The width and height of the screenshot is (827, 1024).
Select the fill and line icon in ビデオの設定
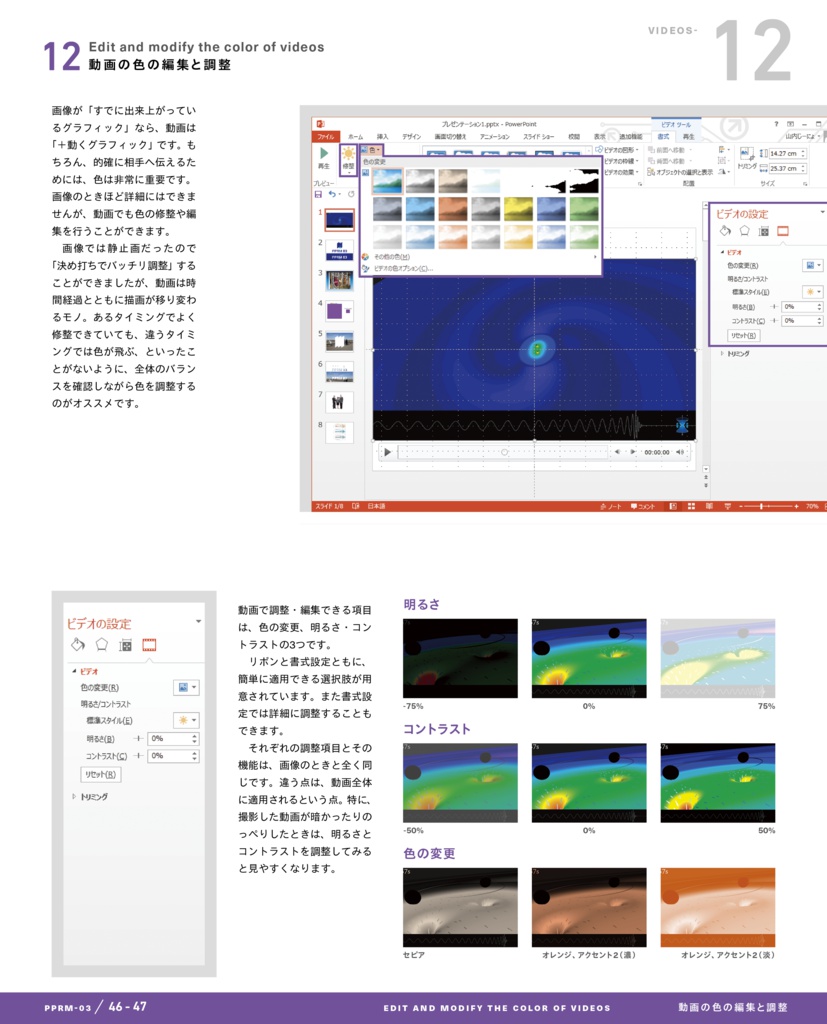coord(725,230)
